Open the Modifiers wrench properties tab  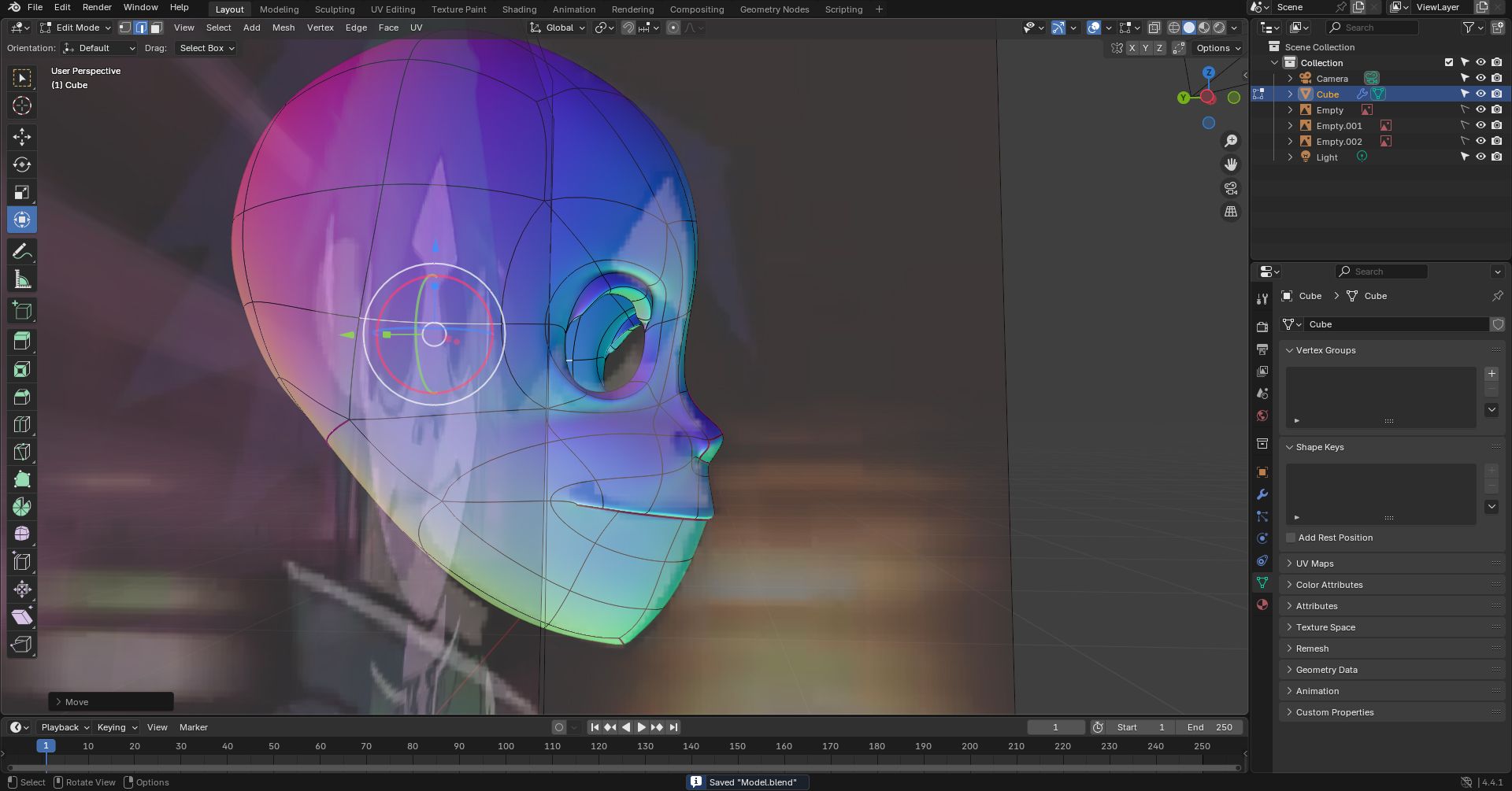point(1262,494)
